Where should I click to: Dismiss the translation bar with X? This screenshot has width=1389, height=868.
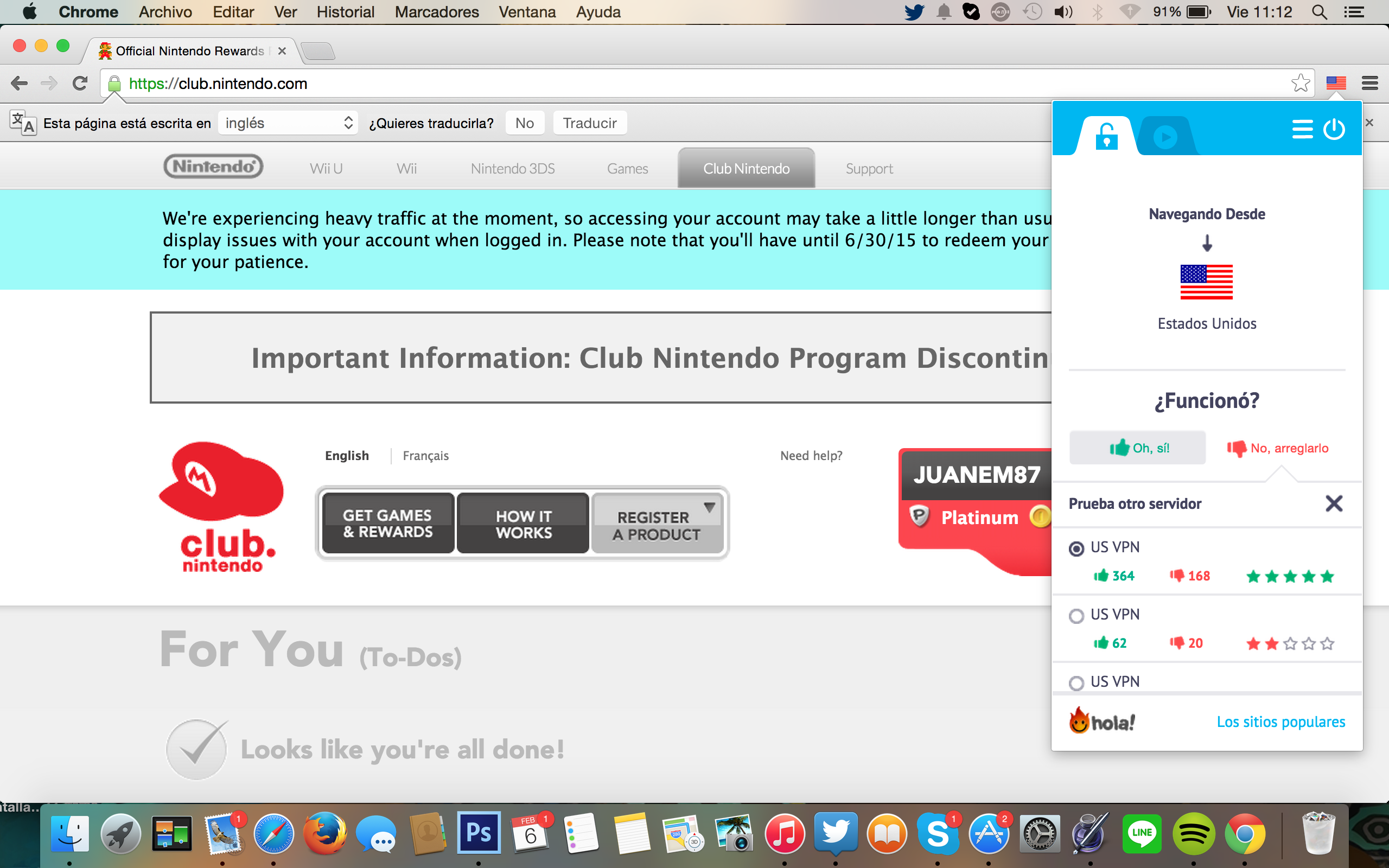(x=1369, y=122)
